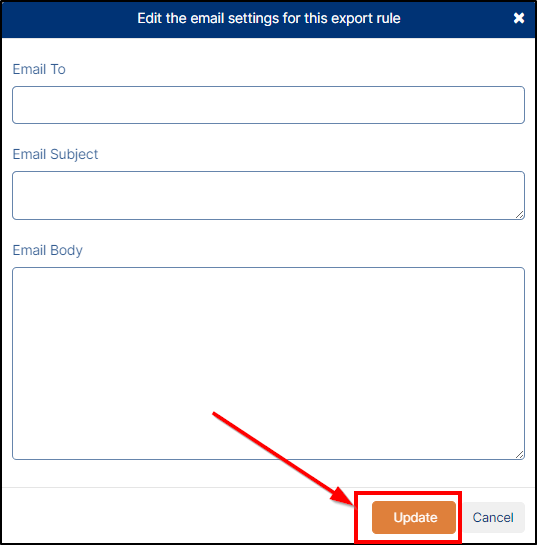Click the "Email Subject" label

[x=55, y=154]
